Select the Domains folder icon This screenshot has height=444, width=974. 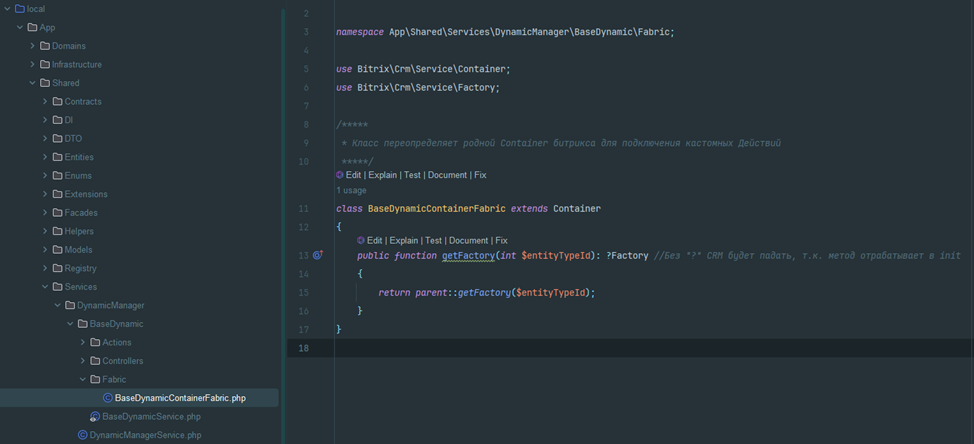[45, 46]
